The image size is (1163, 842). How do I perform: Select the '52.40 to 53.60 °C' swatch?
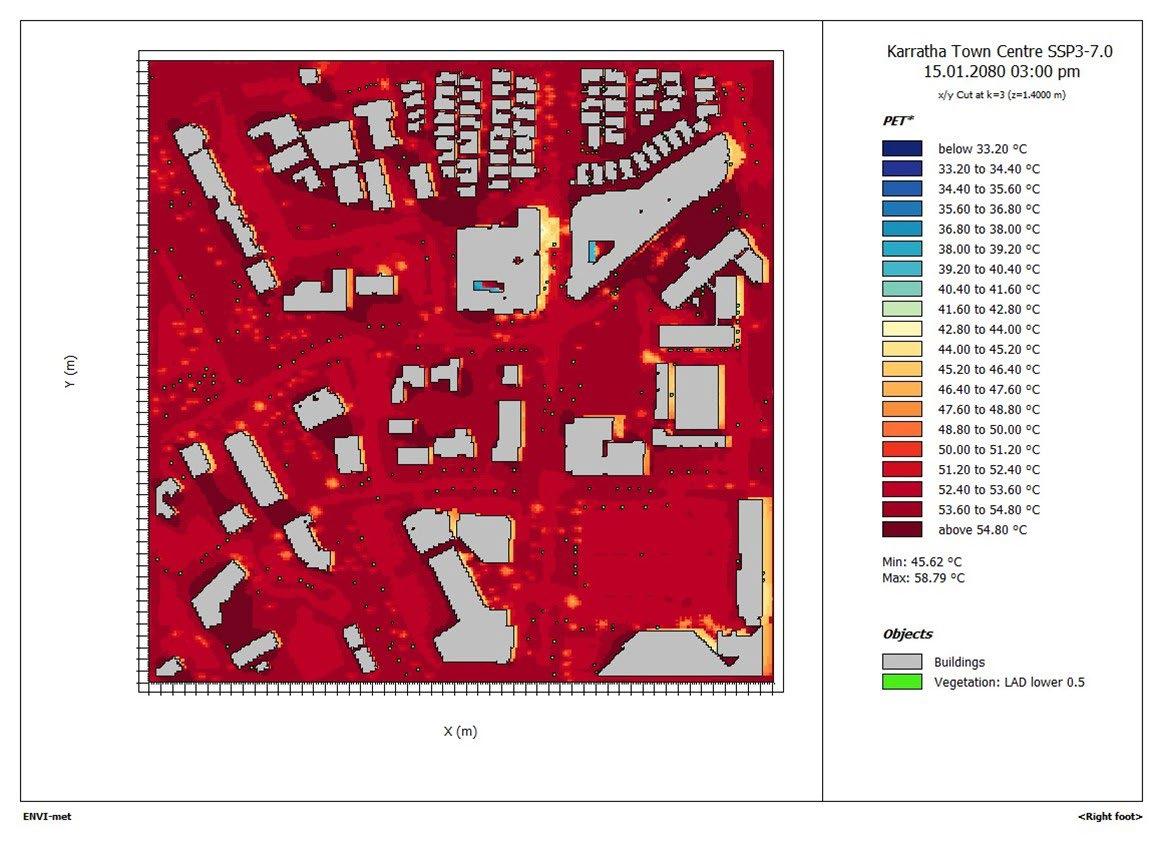902,489
